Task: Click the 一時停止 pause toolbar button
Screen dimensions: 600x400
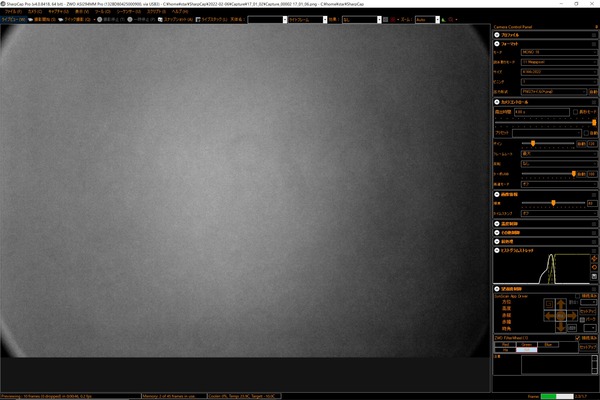Action: point(141,19)
